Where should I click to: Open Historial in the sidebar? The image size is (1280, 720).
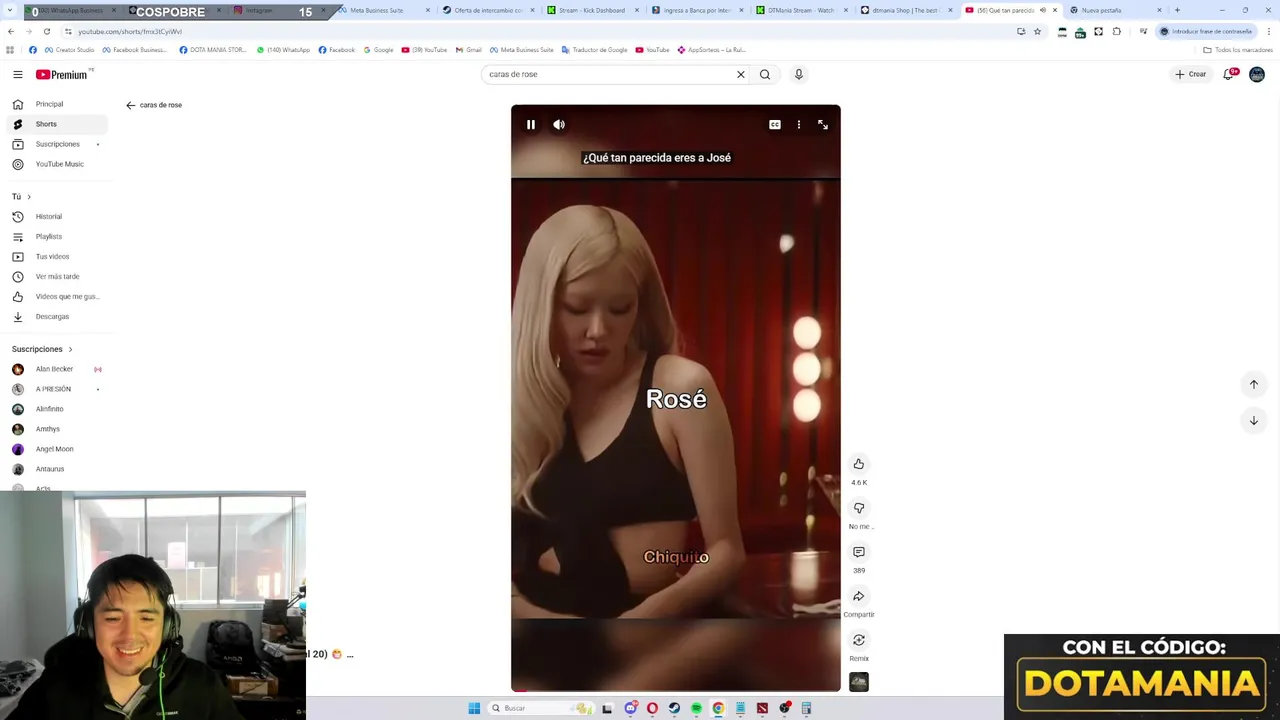56,216
